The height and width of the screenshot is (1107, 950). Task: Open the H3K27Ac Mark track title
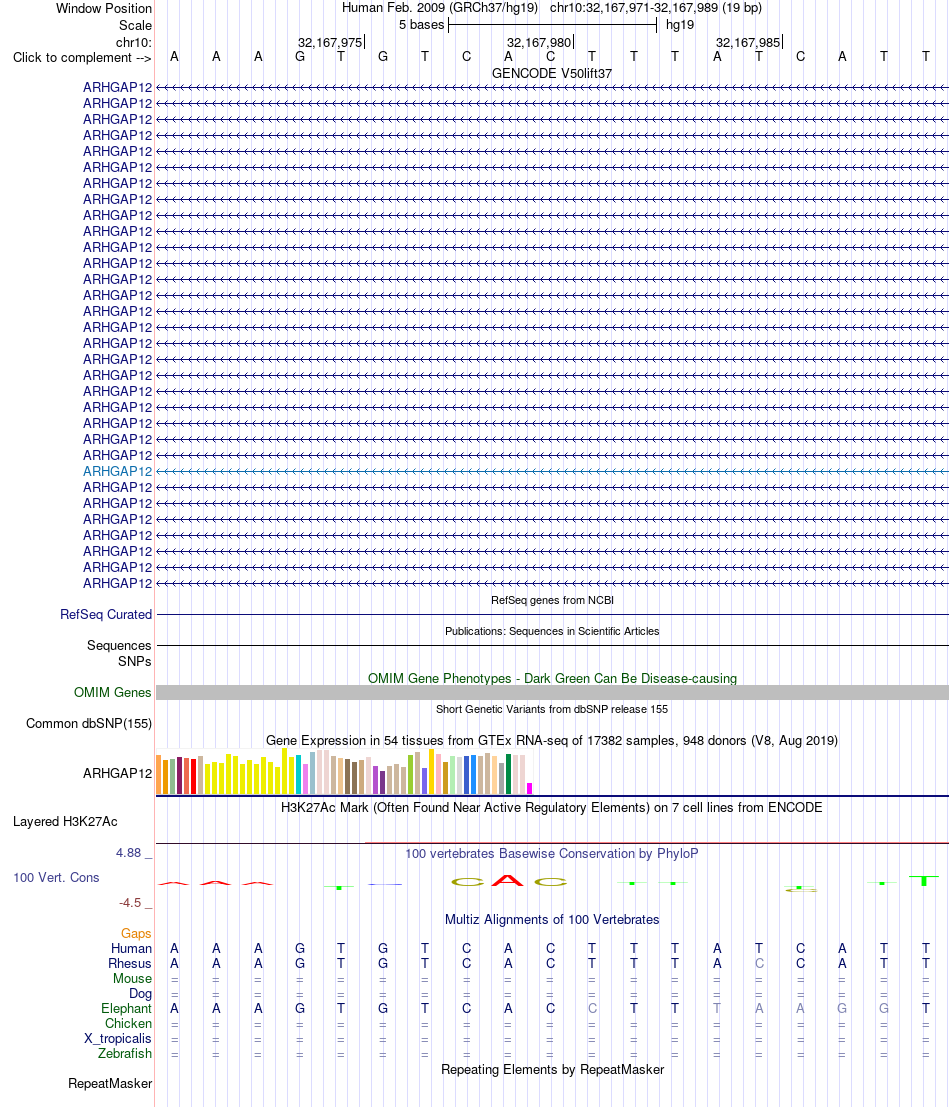552,808
